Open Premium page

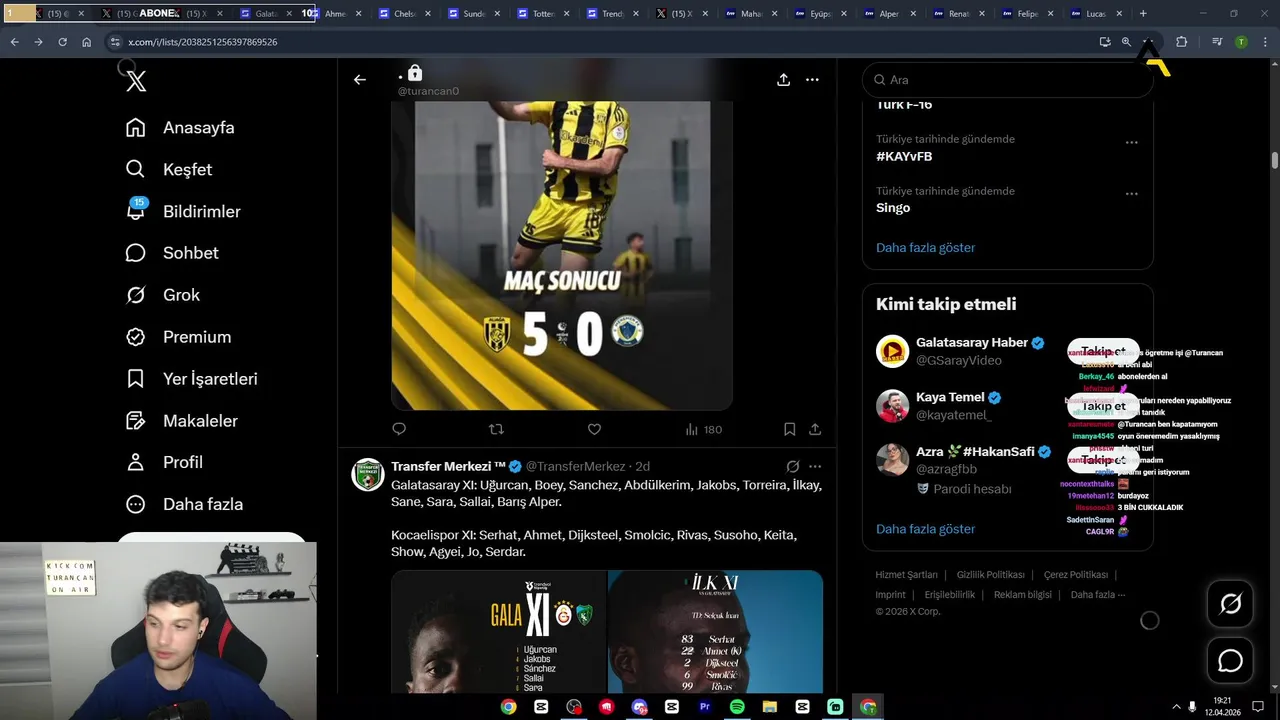[x=178, y=337]
